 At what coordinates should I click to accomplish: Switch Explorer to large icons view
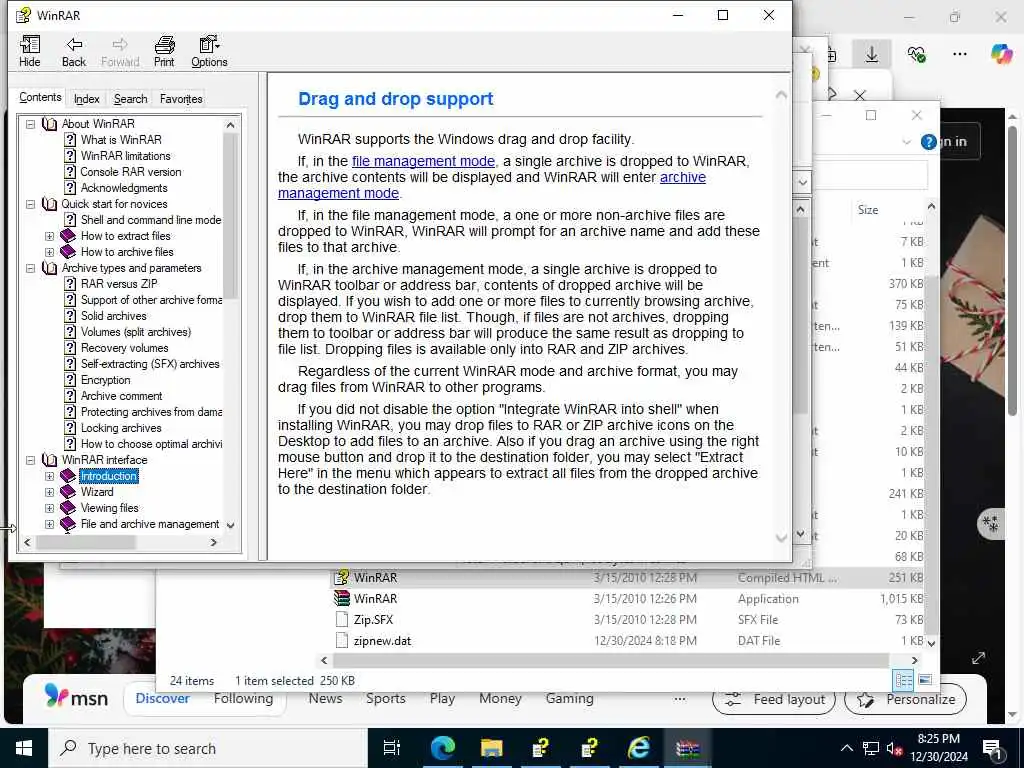pos(925,680)
